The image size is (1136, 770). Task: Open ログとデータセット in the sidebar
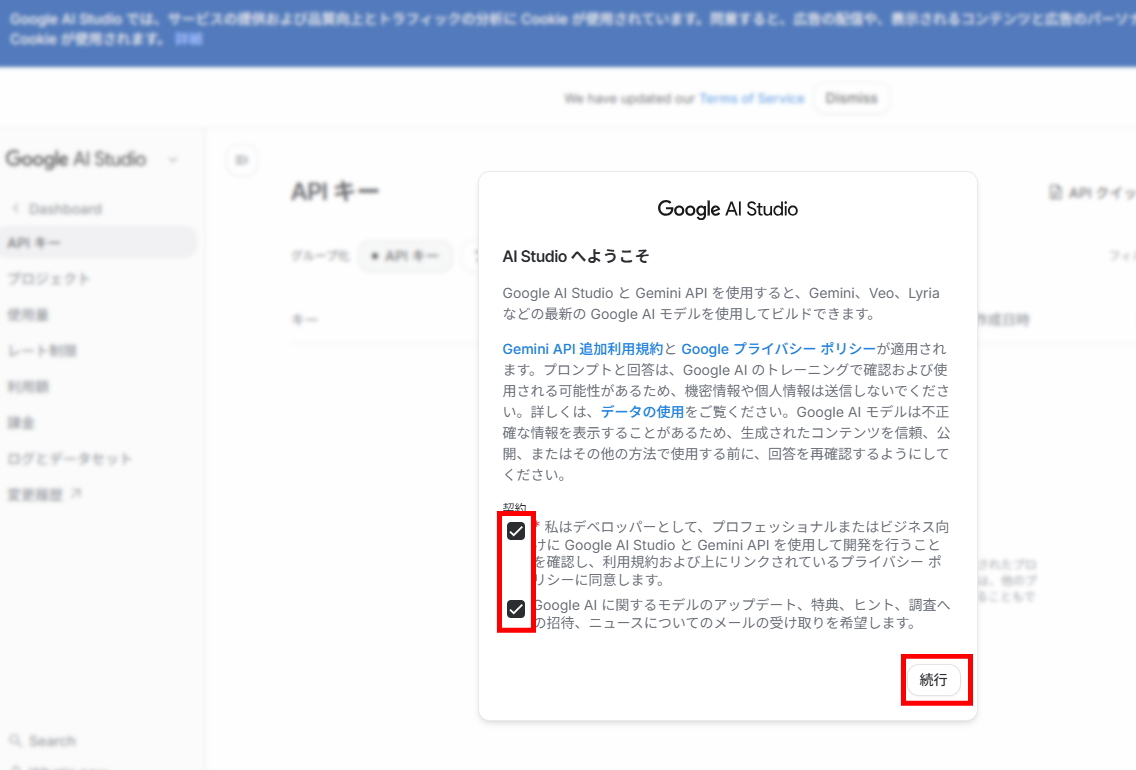coord(69,459)
